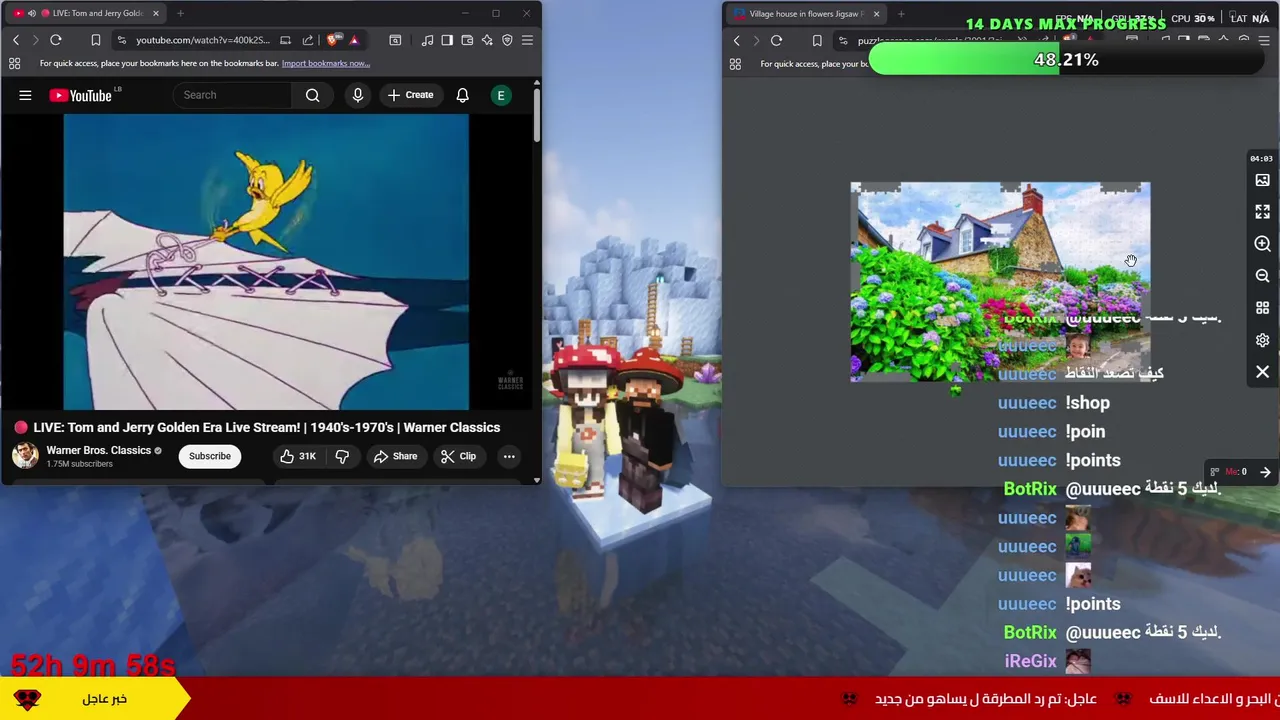
Task: Click the YouTube page scrollbar
Action: pyautogui.click(x=536, y=115)
